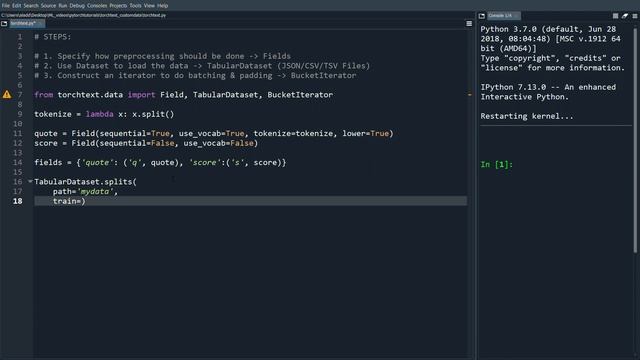The width and height of the screenshot is (640, 360).
Task: Open the Projects menu
Action: [118, 6]
